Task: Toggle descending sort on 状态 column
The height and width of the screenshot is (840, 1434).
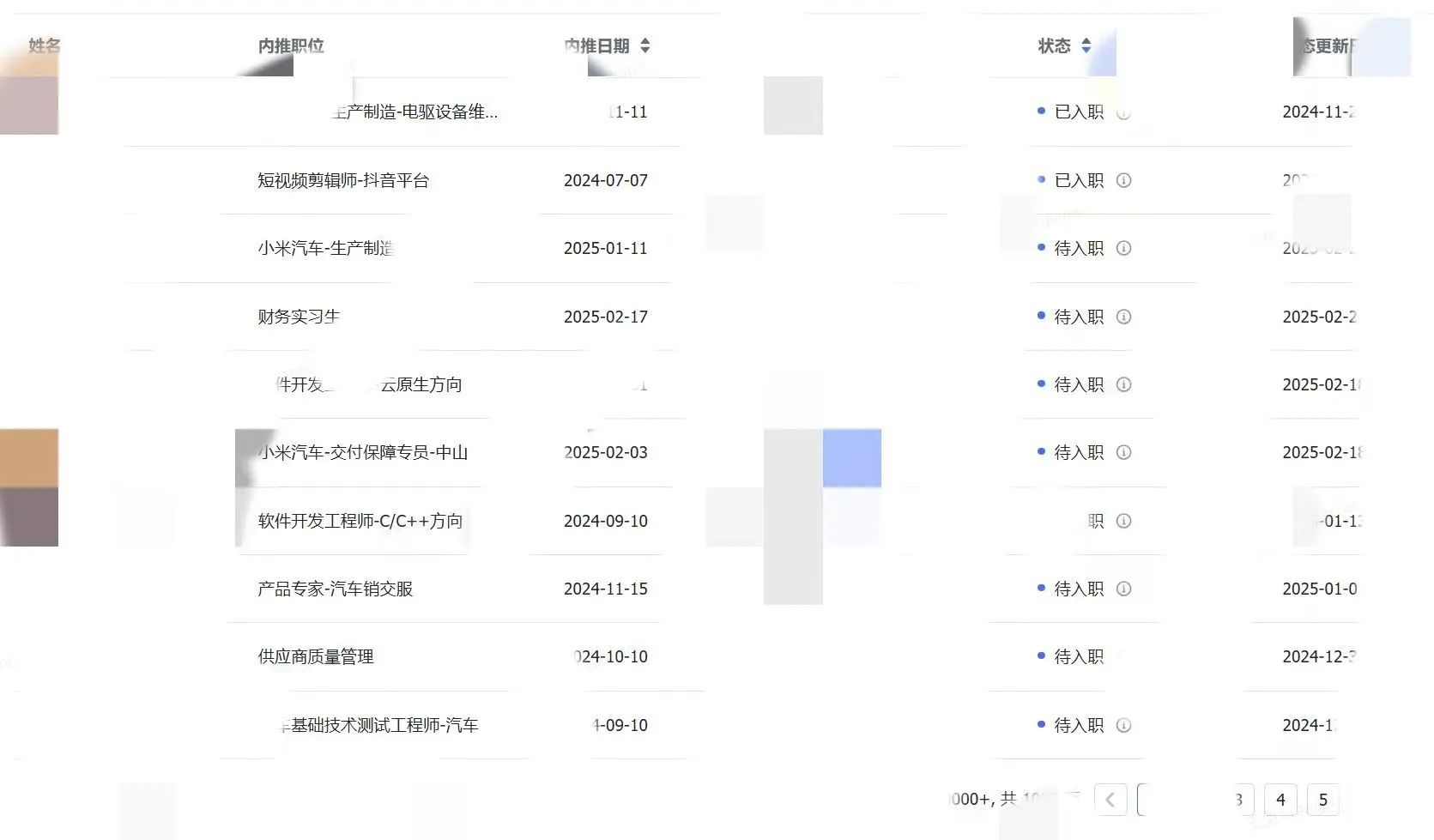Action: (1087, 50)
